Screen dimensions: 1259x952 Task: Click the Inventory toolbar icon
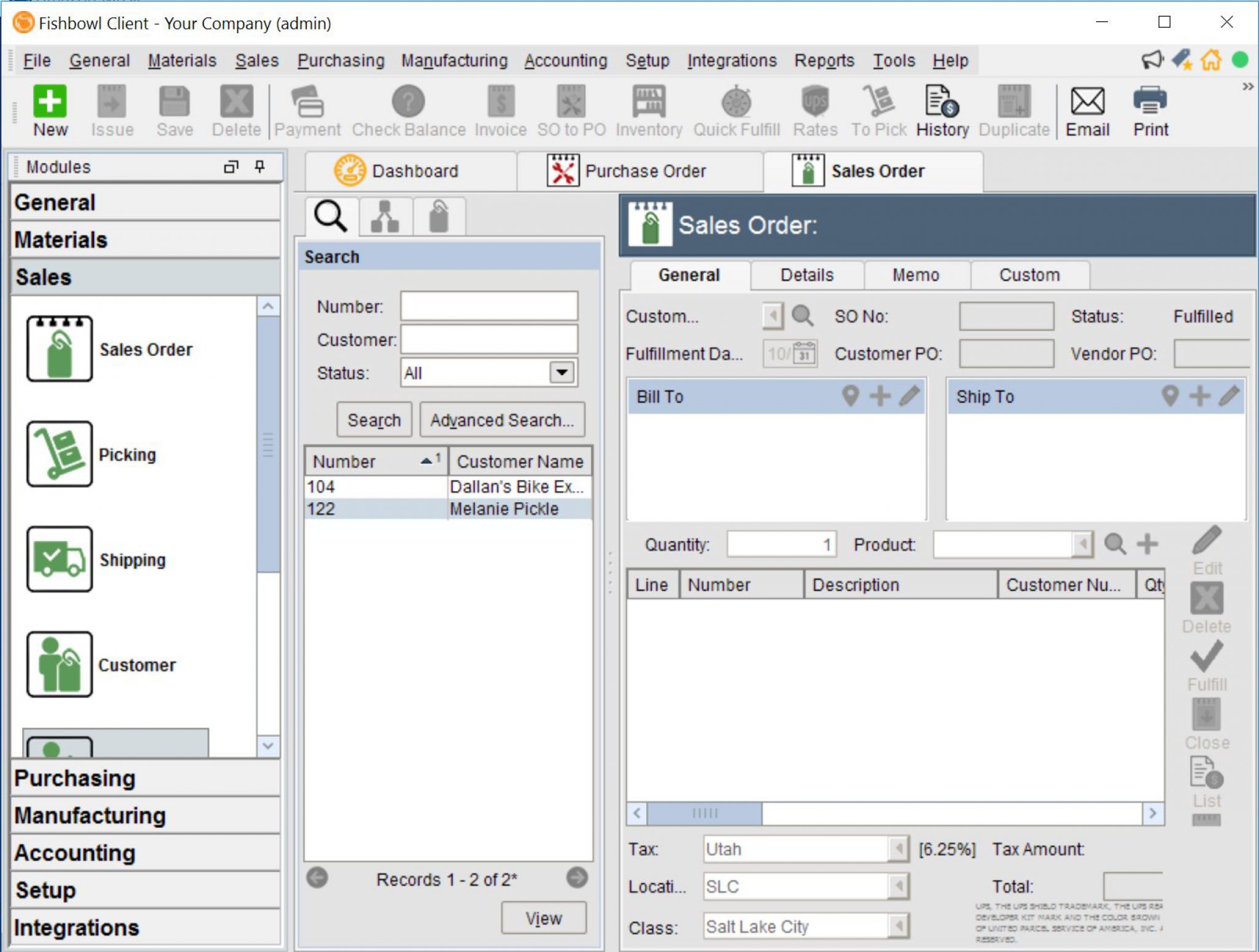click(x=647, y=110)
